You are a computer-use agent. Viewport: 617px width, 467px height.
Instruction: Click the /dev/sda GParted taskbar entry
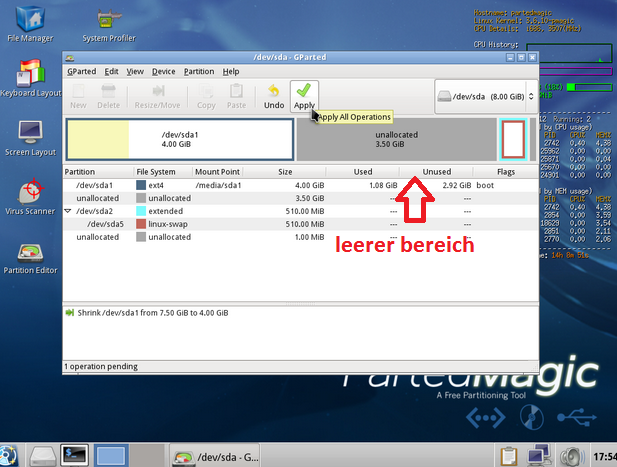click(215, 456)
